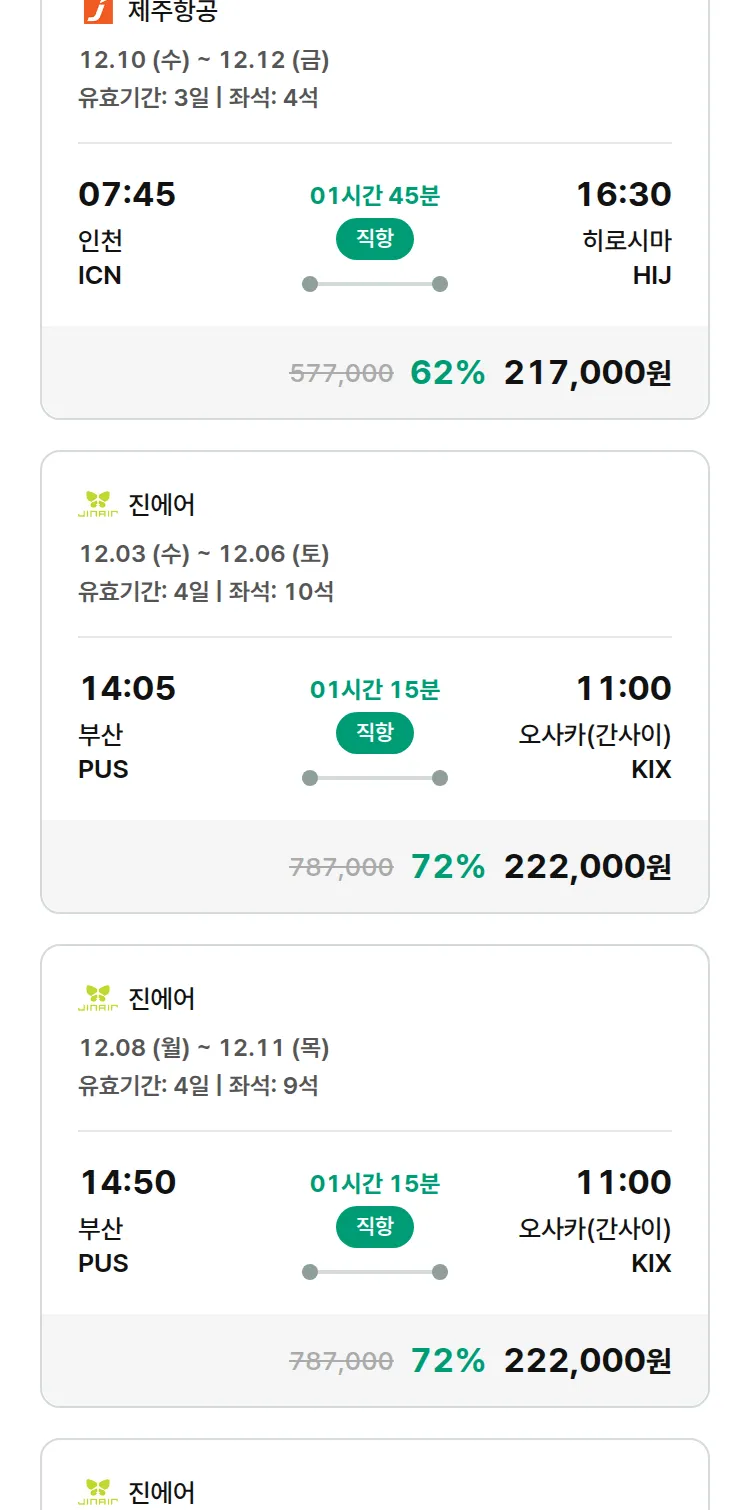
Task: Click 직항 badge on 14:50 Busan flight
Action: [374, 1227]
